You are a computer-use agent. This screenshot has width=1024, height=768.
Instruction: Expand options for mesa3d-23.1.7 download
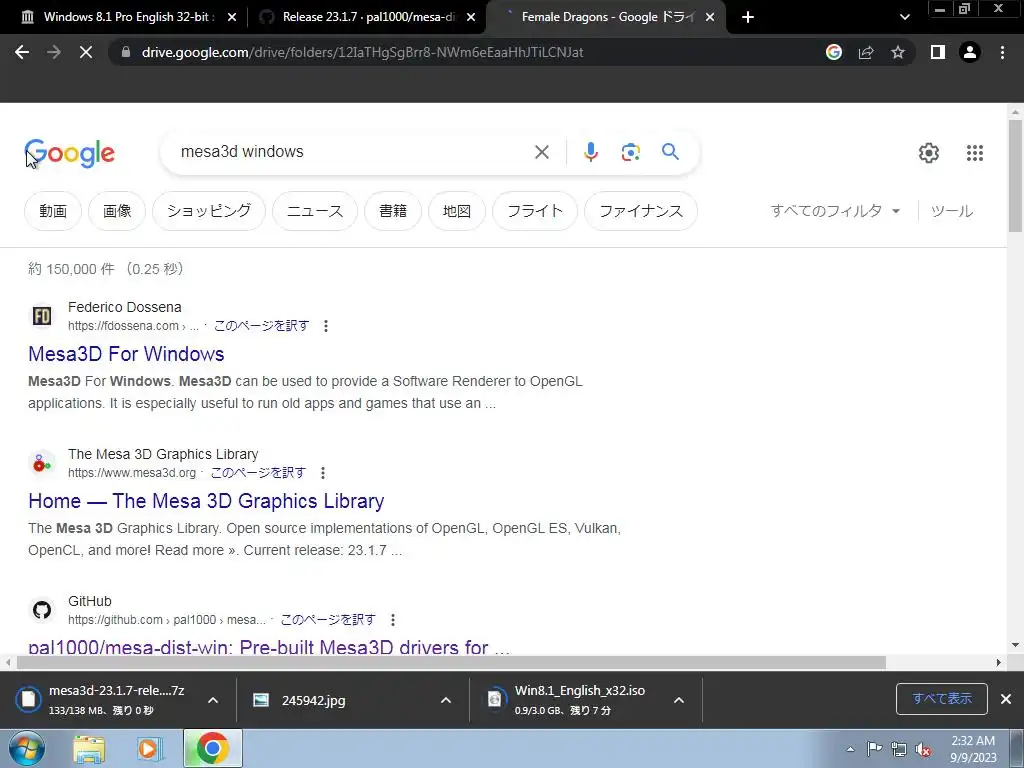click(x=213, y=700)
